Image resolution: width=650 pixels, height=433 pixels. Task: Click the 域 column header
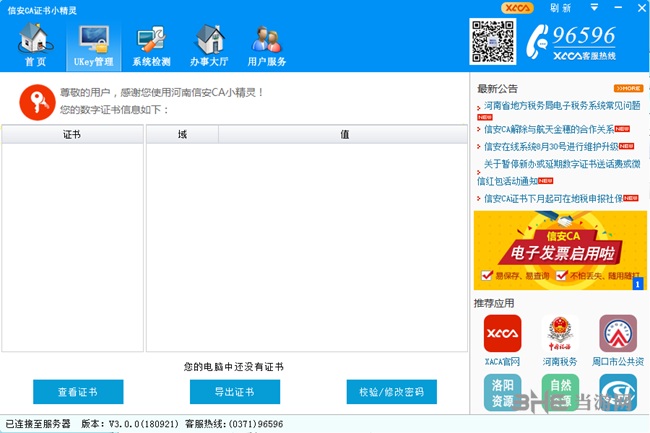[182, 134]
